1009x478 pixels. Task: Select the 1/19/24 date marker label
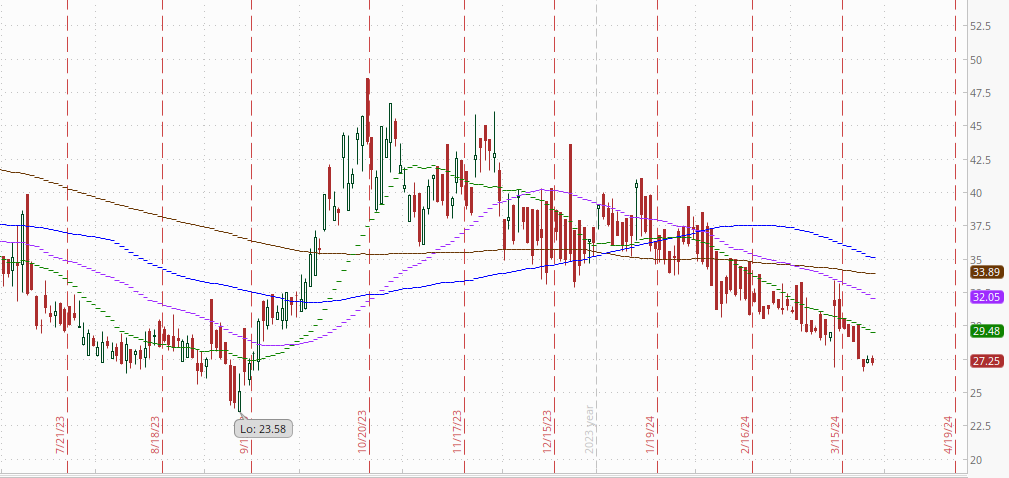click(x=651, y=435)
